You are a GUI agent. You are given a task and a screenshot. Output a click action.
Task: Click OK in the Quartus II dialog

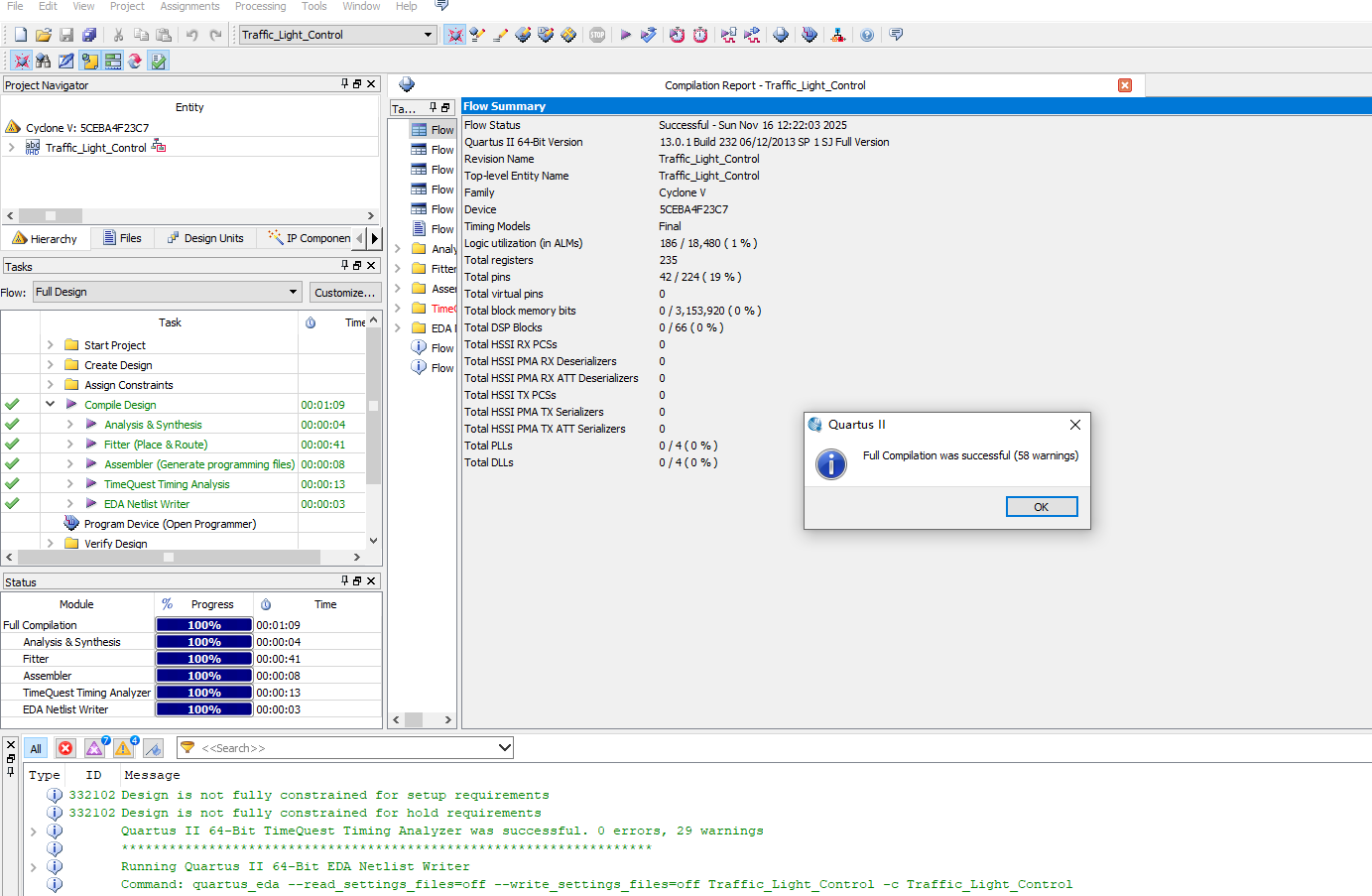pyautogui.click(x=1042, y=507)
